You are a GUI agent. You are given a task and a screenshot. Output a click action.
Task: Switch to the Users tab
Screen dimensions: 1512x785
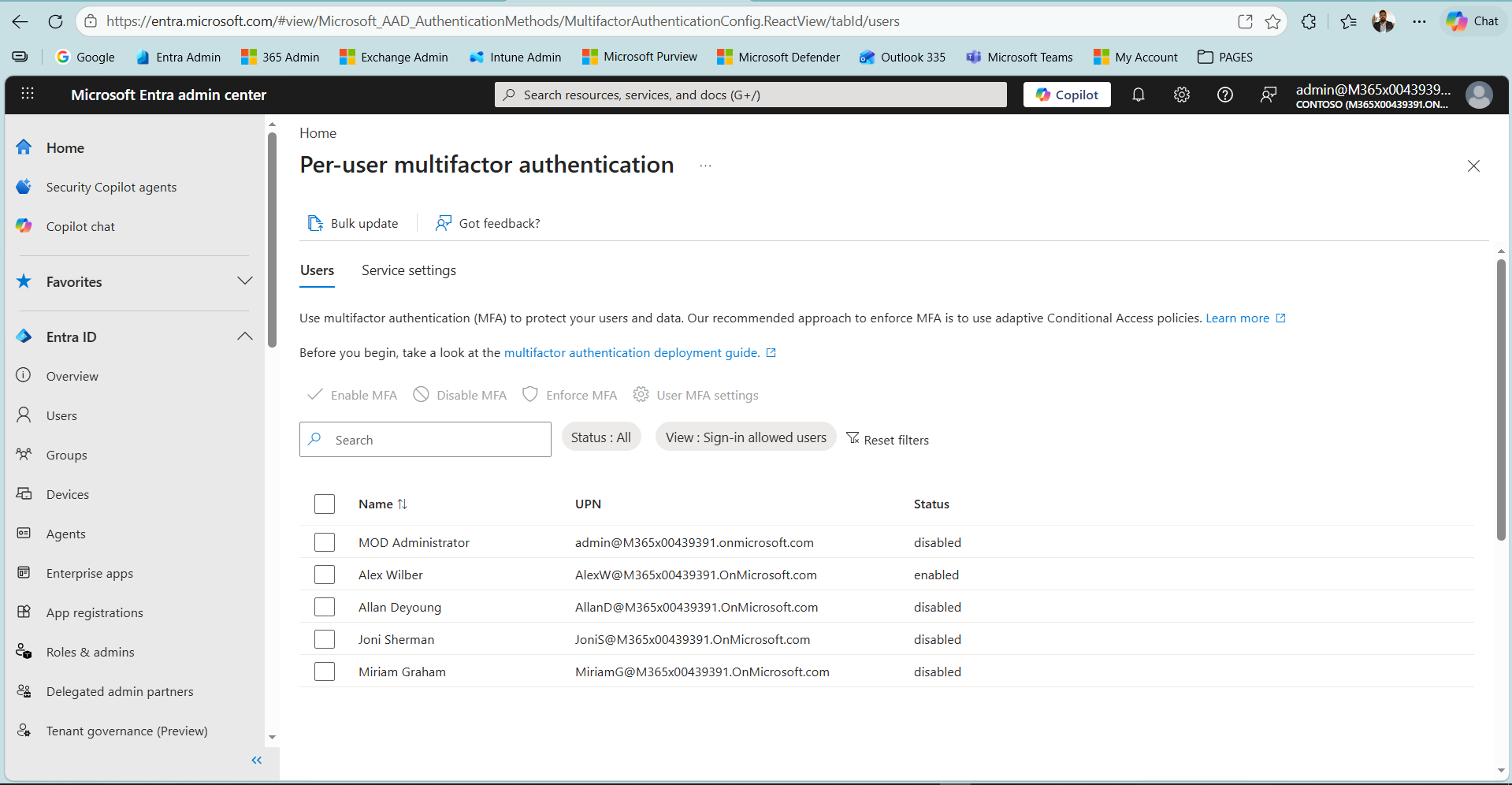click(x=317, y=270)
